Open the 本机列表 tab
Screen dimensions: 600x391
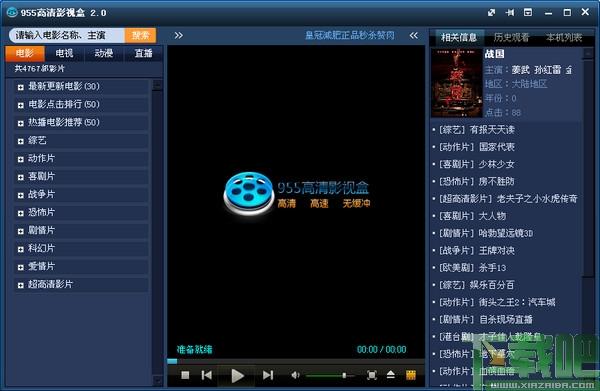564,37
